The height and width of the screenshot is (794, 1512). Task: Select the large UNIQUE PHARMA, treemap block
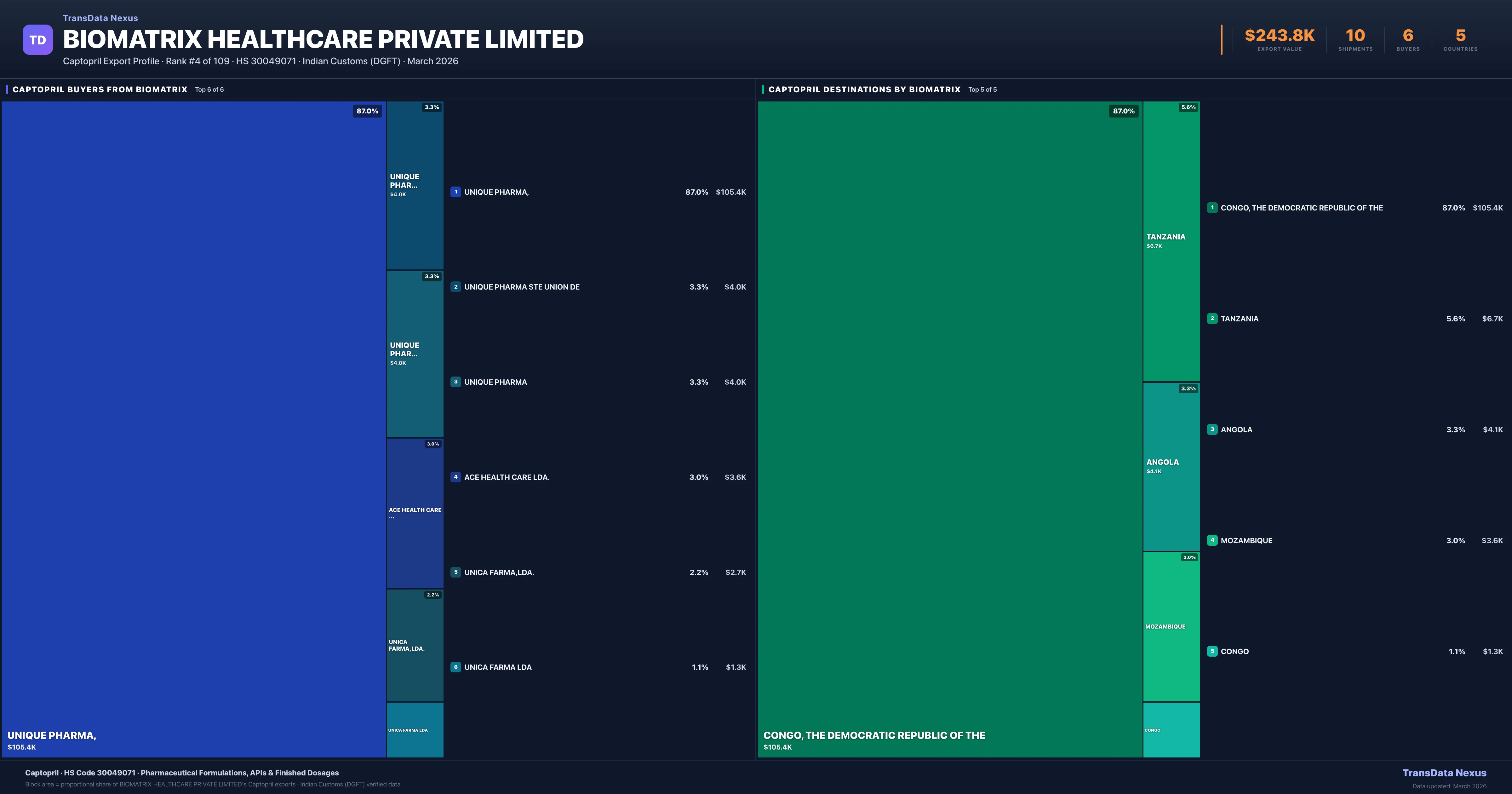(194, 429)
